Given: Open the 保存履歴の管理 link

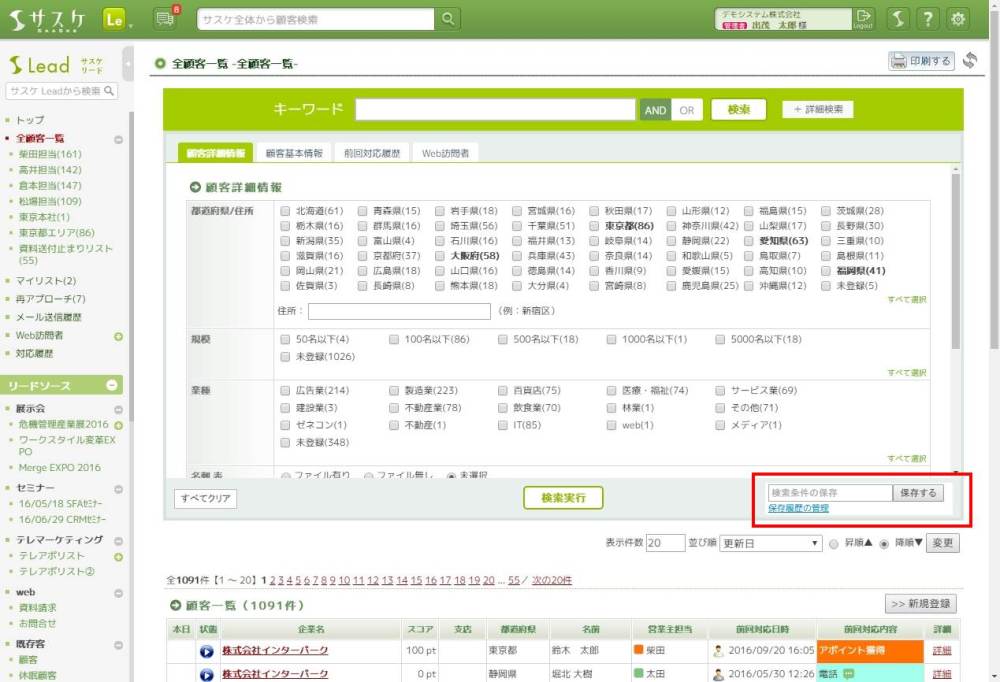Looking at the screenshot, I should [x=798, y=509].
